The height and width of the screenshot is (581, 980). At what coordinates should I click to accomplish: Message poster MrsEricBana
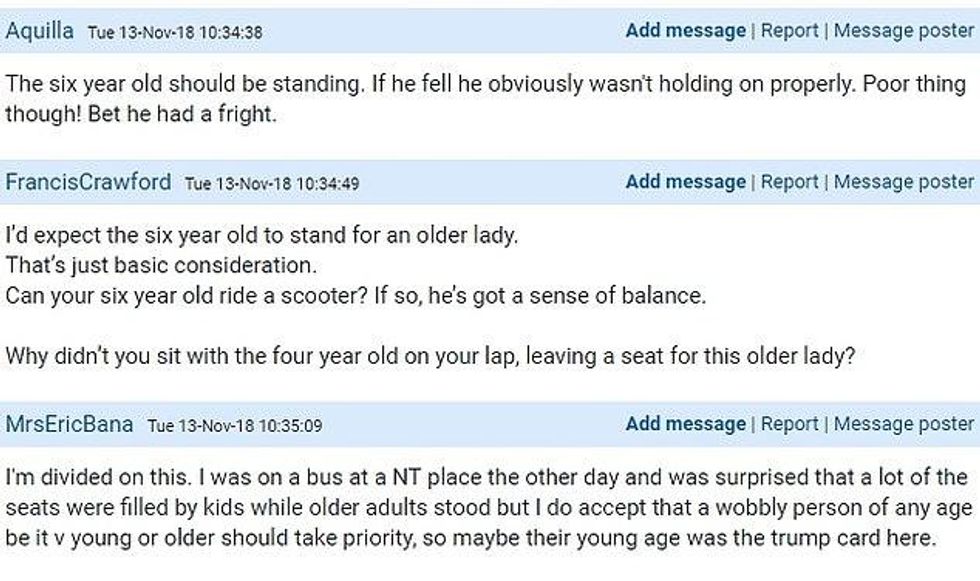pos(904,424)
